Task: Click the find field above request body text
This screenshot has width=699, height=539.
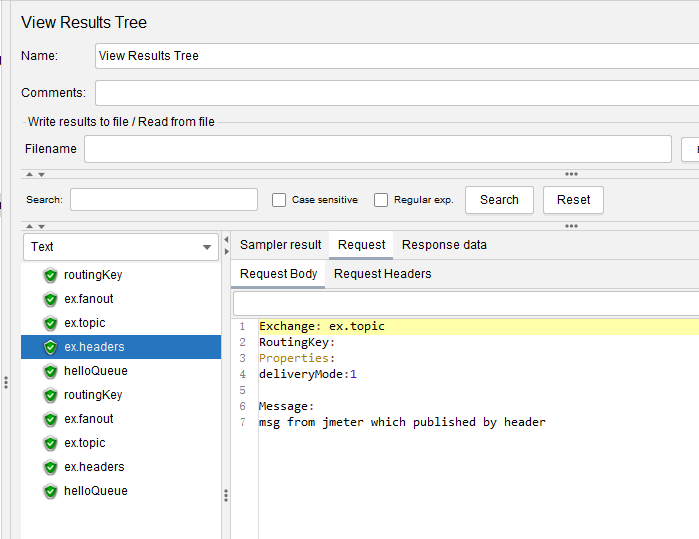Action: tap(466, 304)
